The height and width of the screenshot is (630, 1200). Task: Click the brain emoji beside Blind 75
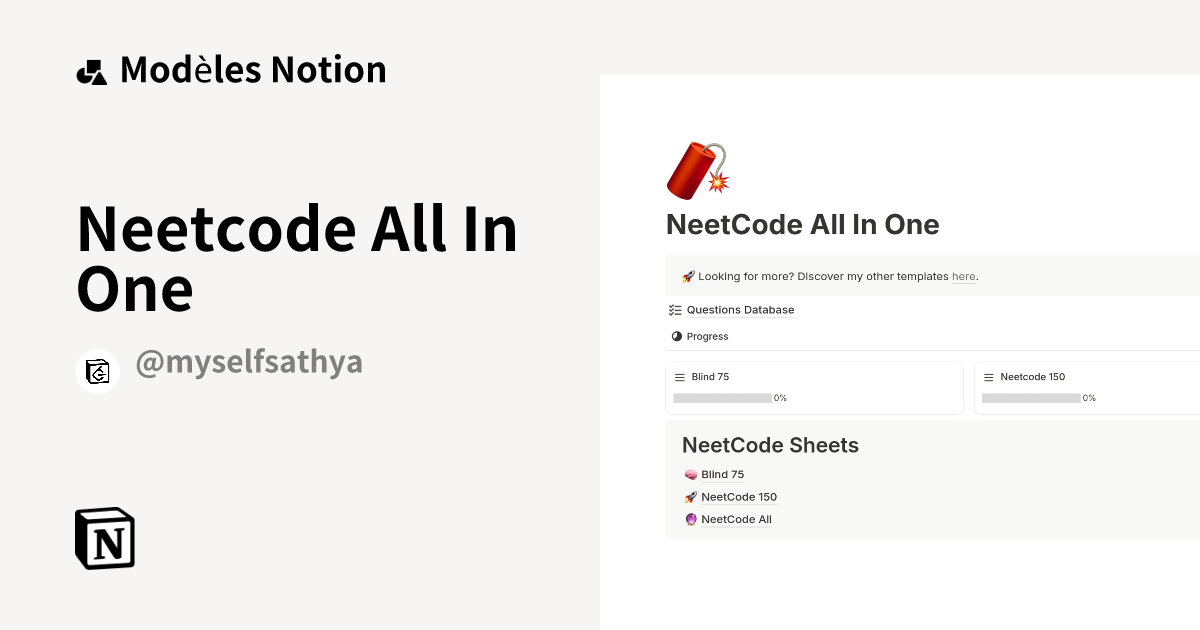point(690,475)
